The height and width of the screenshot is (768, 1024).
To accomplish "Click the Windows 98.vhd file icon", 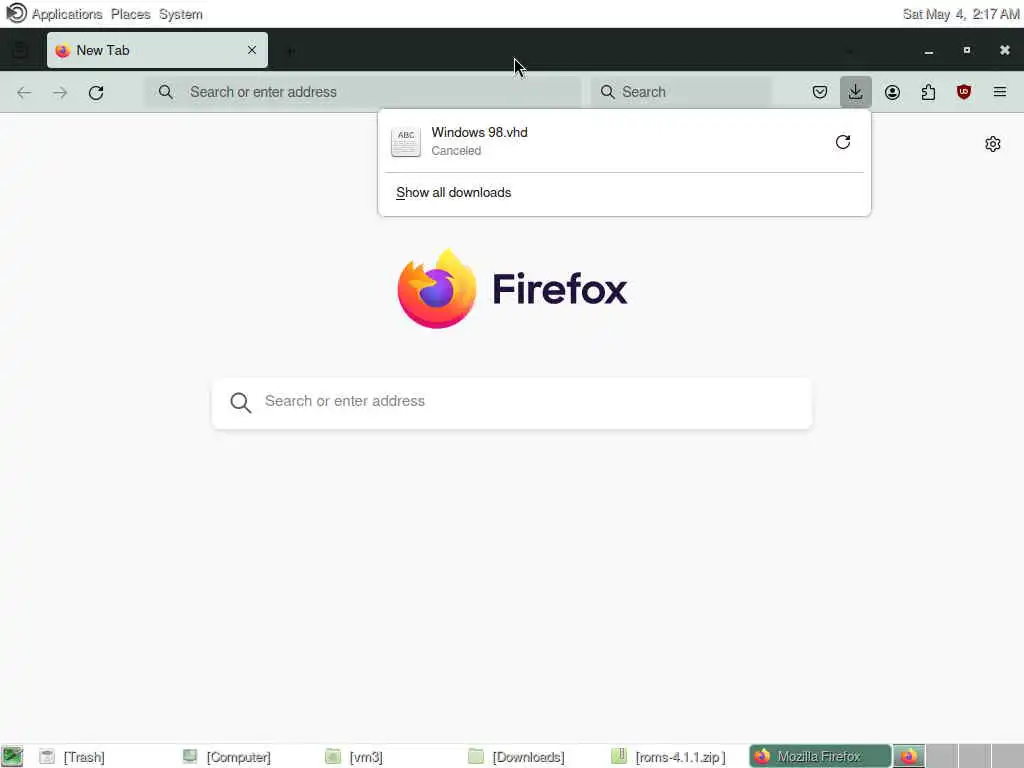I will click(406, 142).
